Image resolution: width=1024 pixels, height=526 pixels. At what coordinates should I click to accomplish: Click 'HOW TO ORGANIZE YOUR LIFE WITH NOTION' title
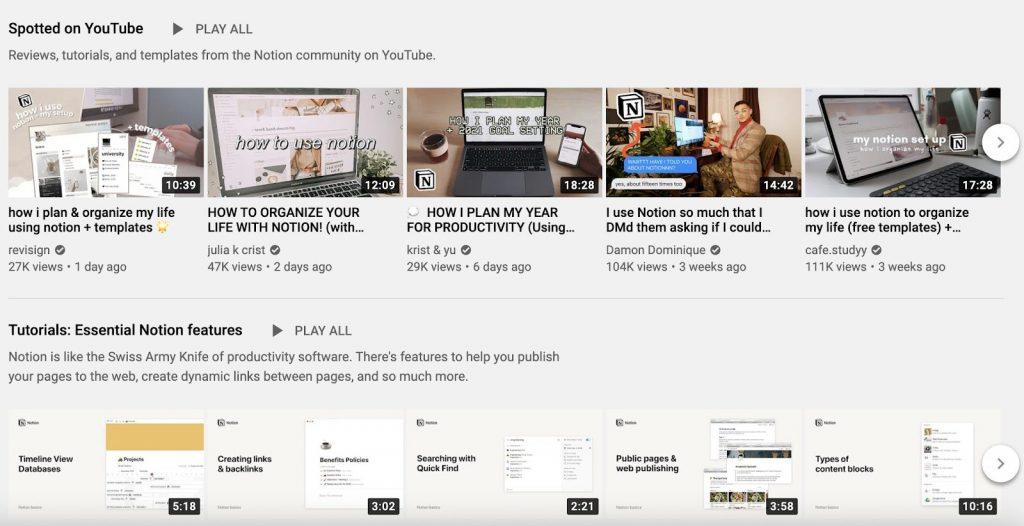pos(283,220)
